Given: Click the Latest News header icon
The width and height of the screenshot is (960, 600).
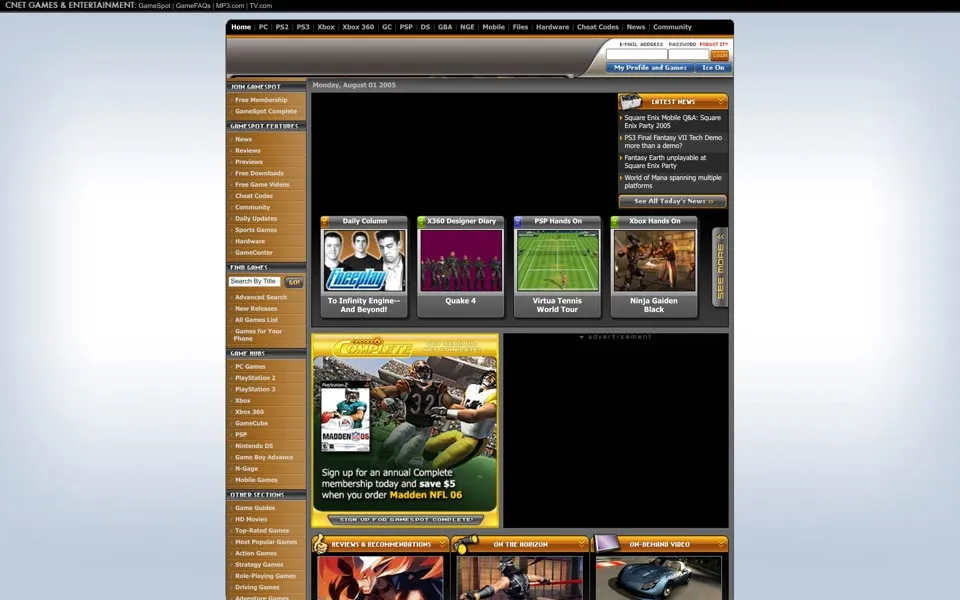Looking at the screenshot, I should [x=630, y=101].
